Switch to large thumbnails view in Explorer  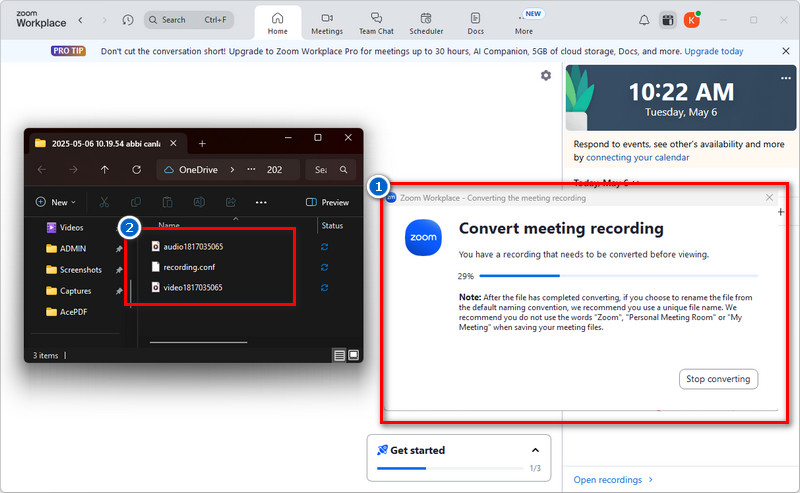coord(353,355)
